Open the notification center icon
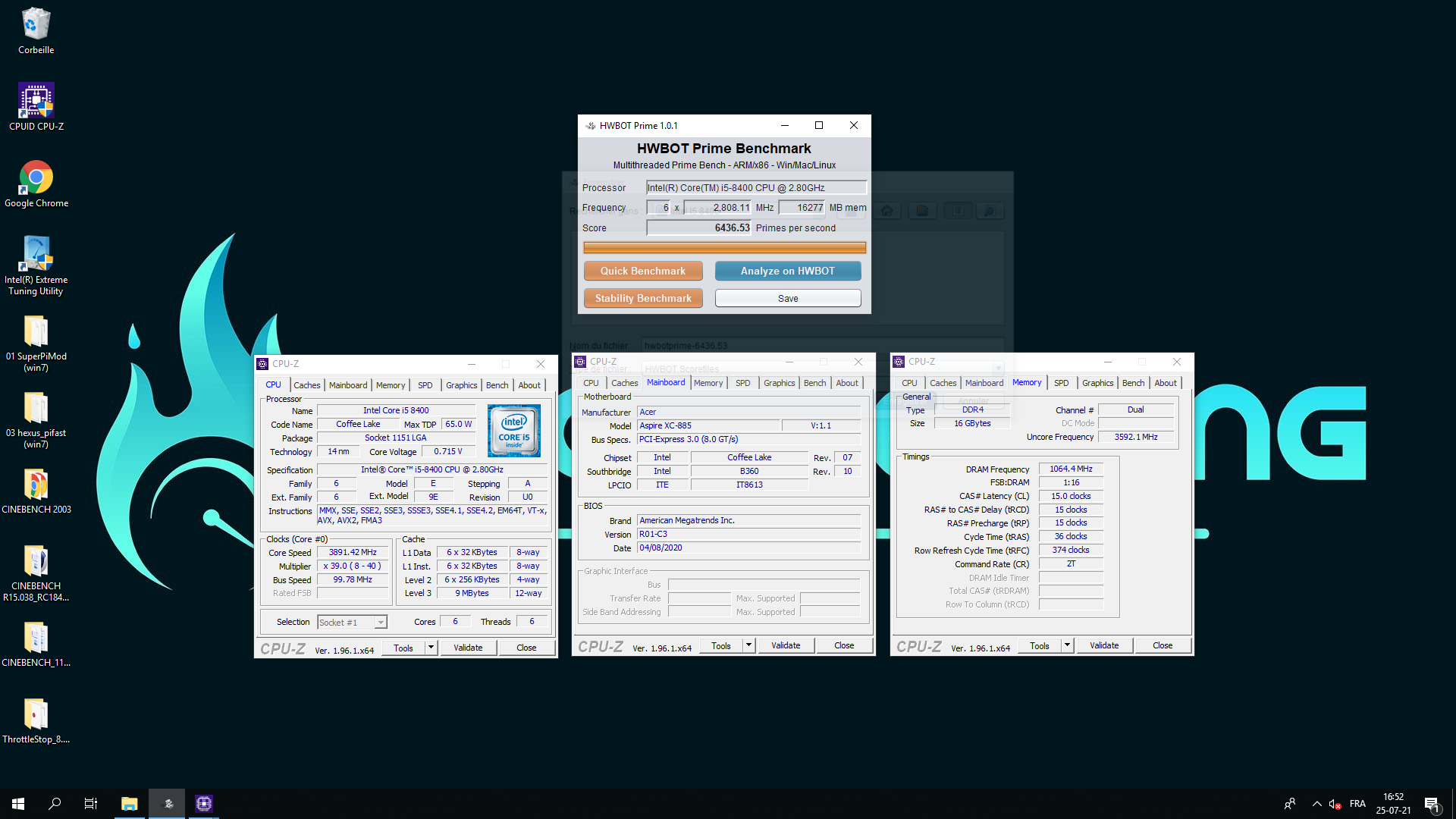 [x=1432, y=804]
